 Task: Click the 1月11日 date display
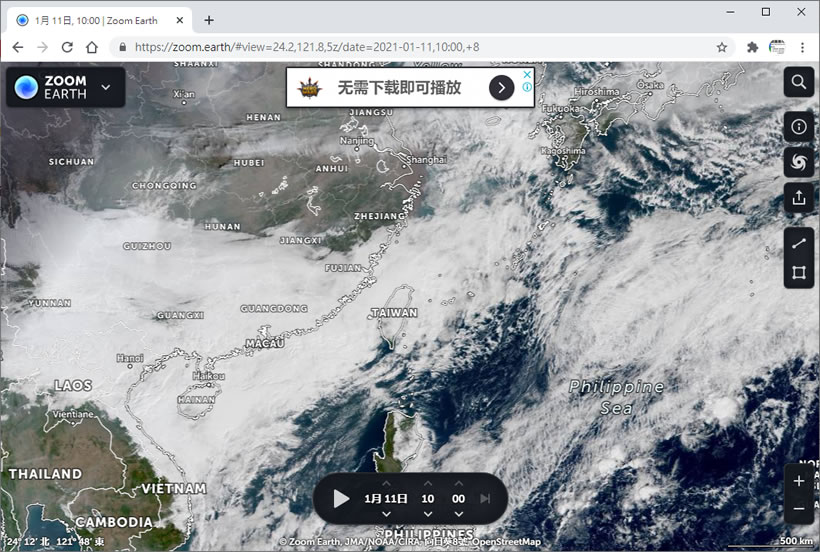coord(386,499)
